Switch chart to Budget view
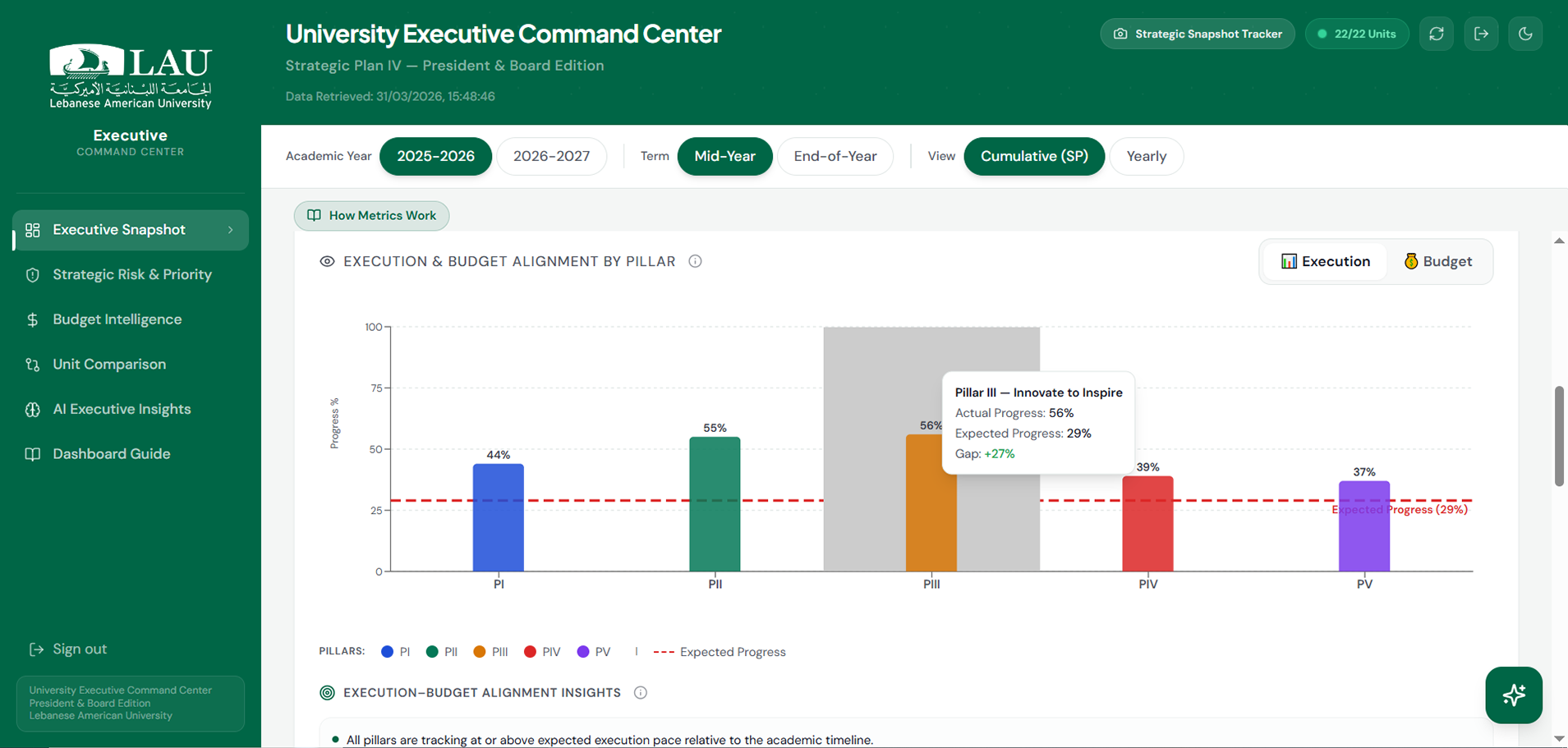 [1437, 261]
